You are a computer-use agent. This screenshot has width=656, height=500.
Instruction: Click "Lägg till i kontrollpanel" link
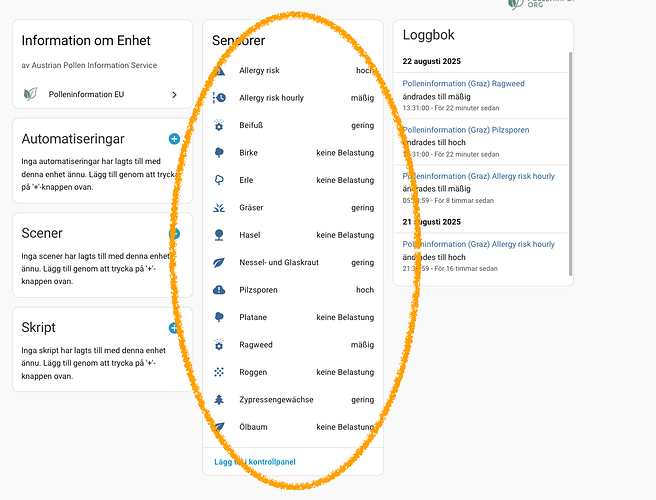pos(255,462)
